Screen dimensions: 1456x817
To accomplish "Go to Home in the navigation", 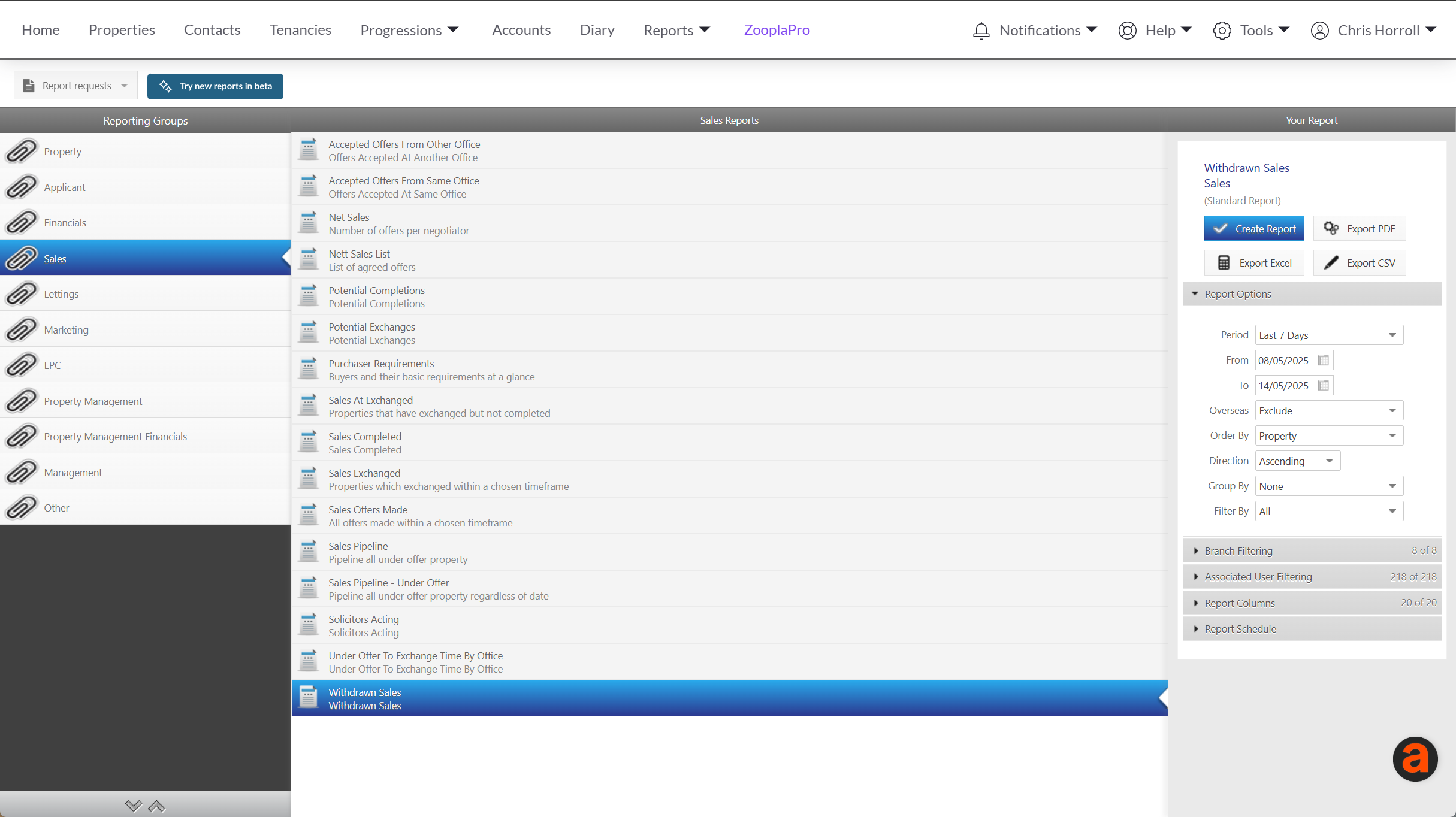I will tap(41, 29).
